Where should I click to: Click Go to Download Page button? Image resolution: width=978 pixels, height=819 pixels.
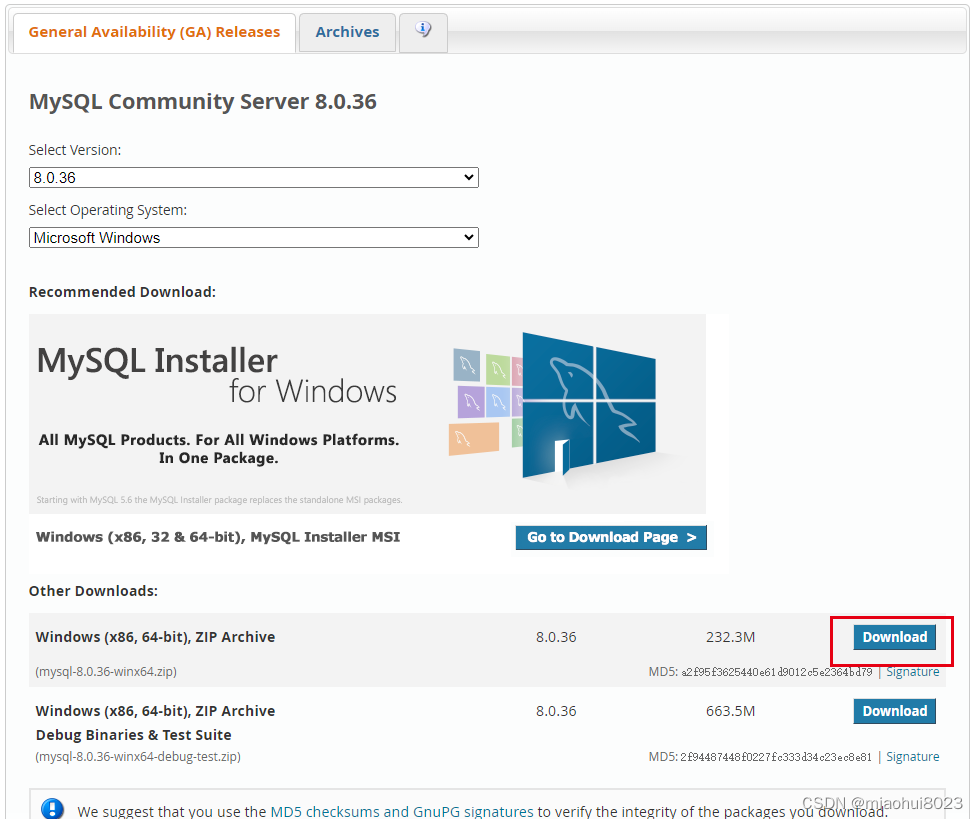click(x=611, y=538)
